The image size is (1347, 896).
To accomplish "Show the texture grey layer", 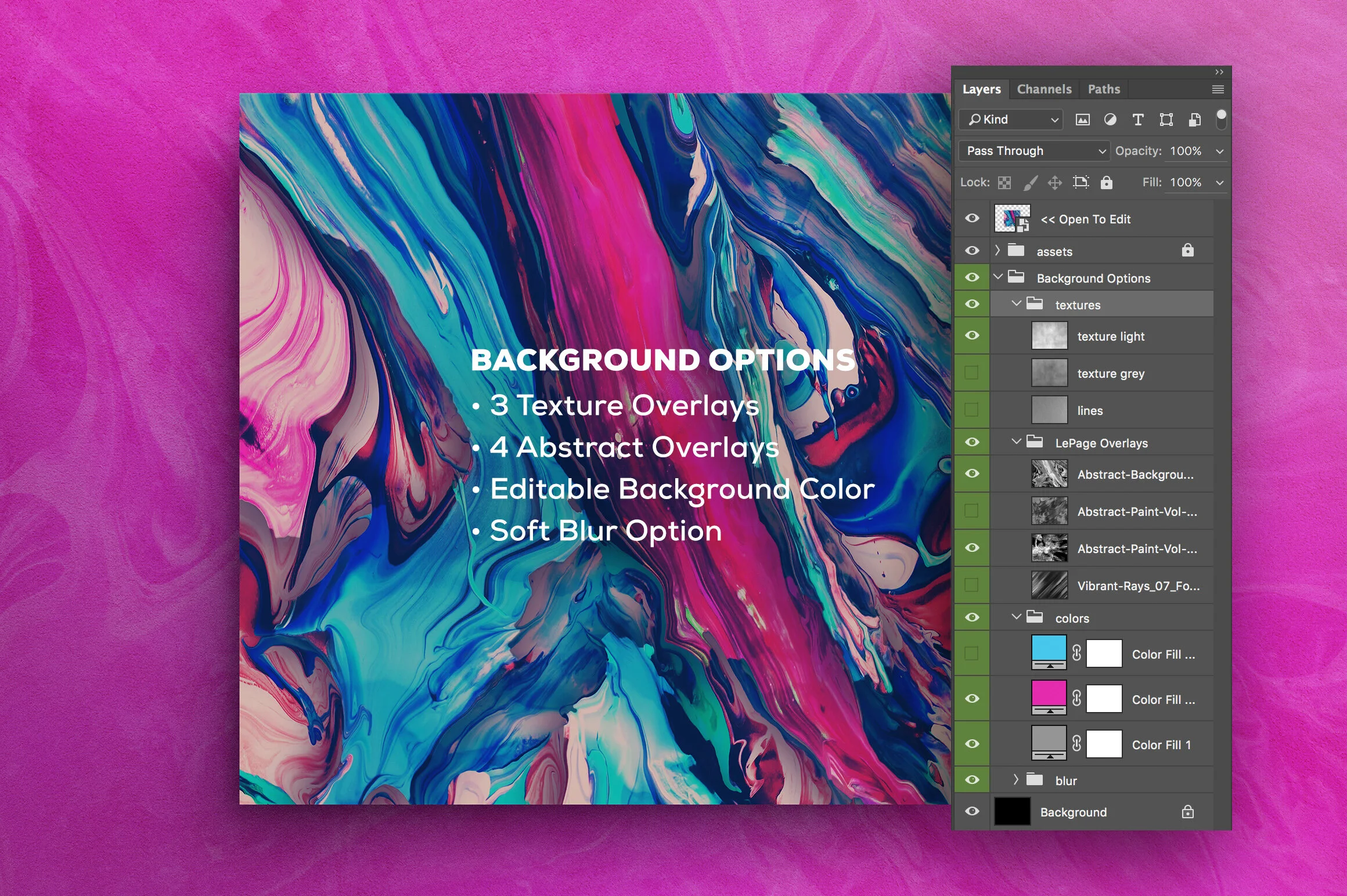I will click(971, 373).
